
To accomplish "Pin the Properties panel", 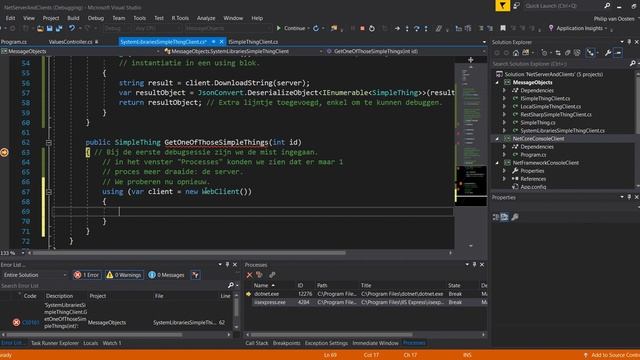I will tap(629, 197).
